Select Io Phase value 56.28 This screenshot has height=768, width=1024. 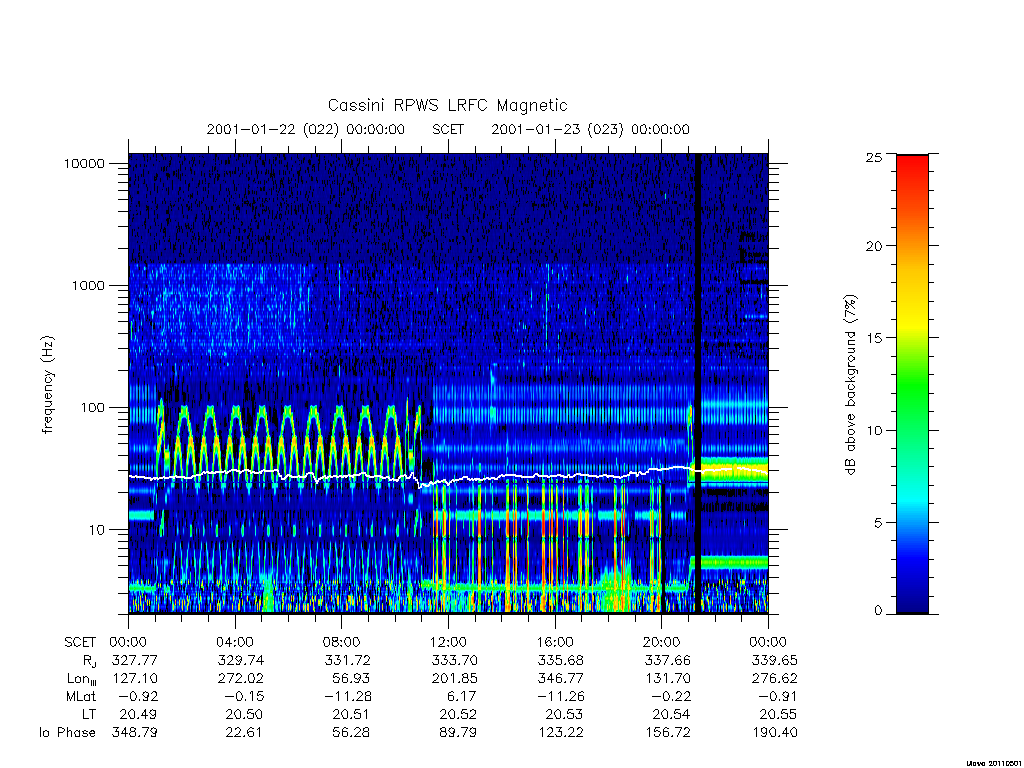tap(351, 733)
